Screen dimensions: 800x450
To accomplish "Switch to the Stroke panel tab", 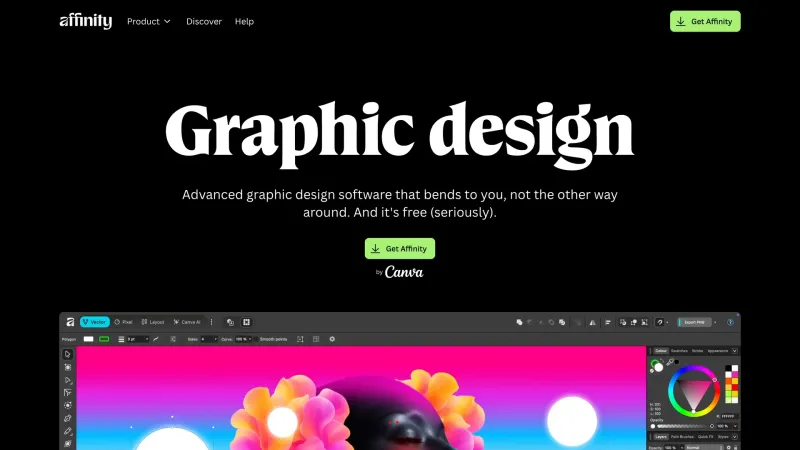I will tap(697, 351).
